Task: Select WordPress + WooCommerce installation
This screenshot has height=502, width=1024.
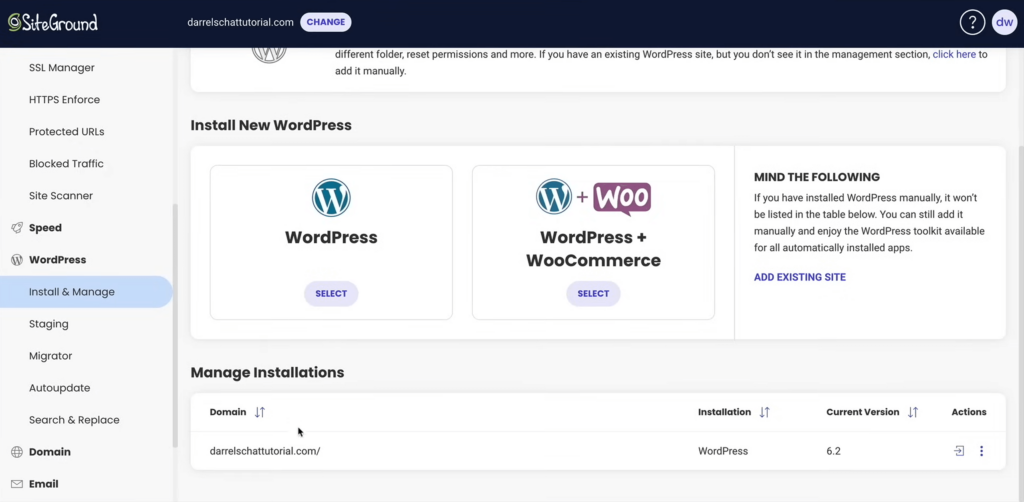Action: [593, 294]
